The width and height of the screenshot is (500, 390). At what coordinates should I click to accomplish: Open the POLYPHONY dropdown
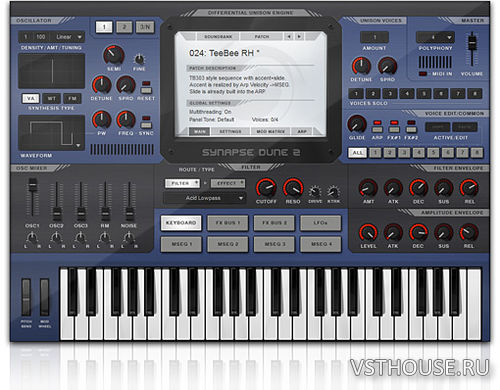pyautogui.click(x=435, y=37)
